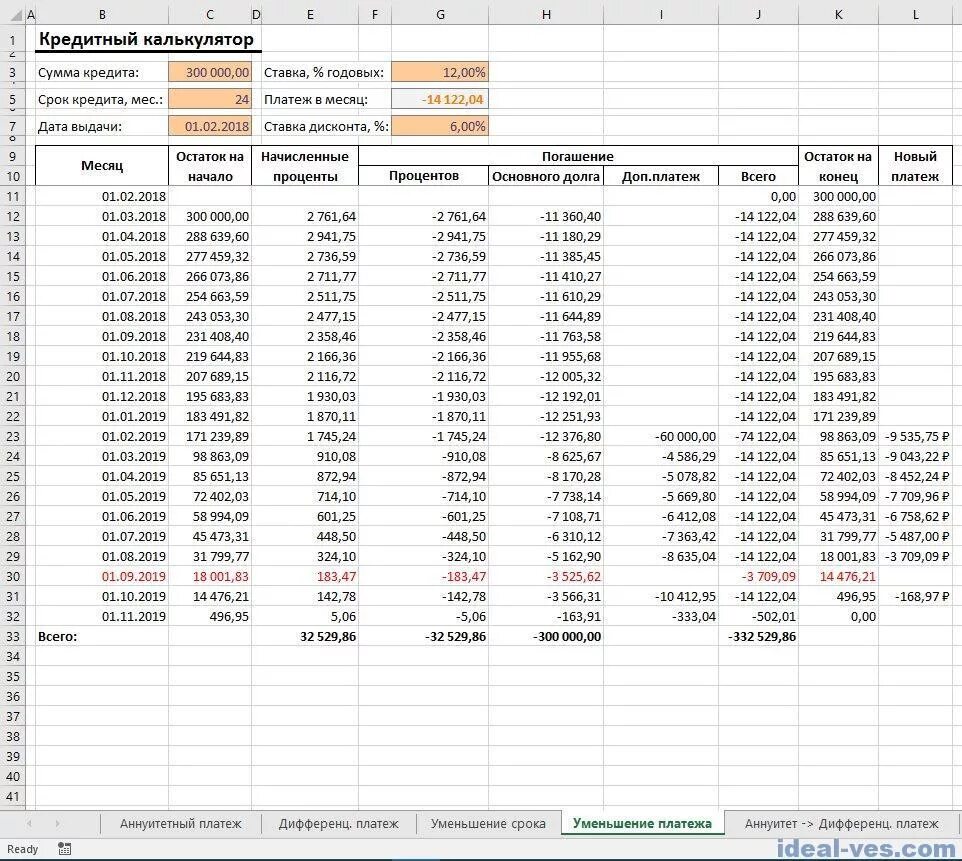962x861 pixels.
Task: Select end balance cell 14 476,21 in red
Action: 838,576
